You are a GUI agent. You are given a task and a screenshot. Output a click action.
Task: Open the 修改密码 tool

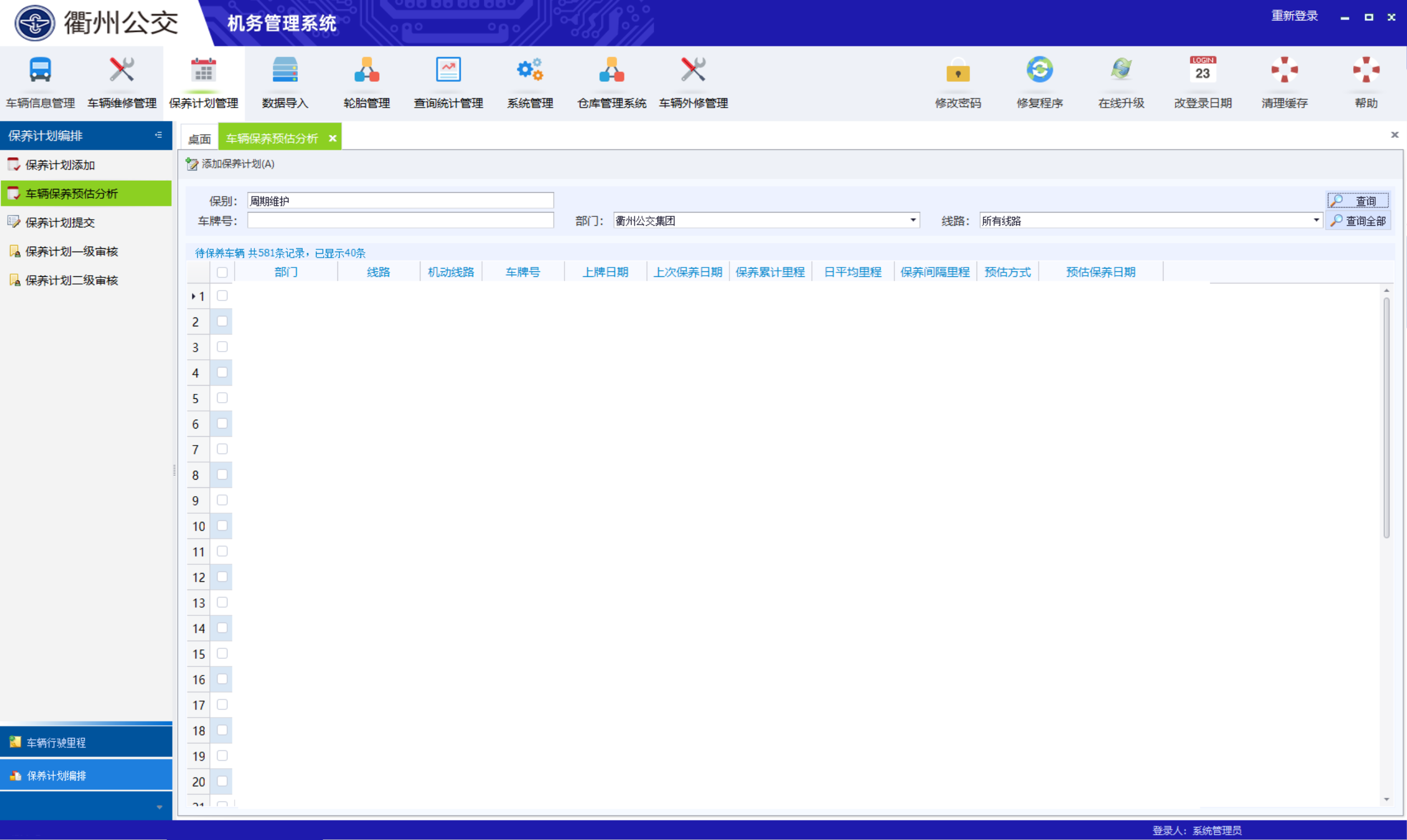click(x=957, y=81)
